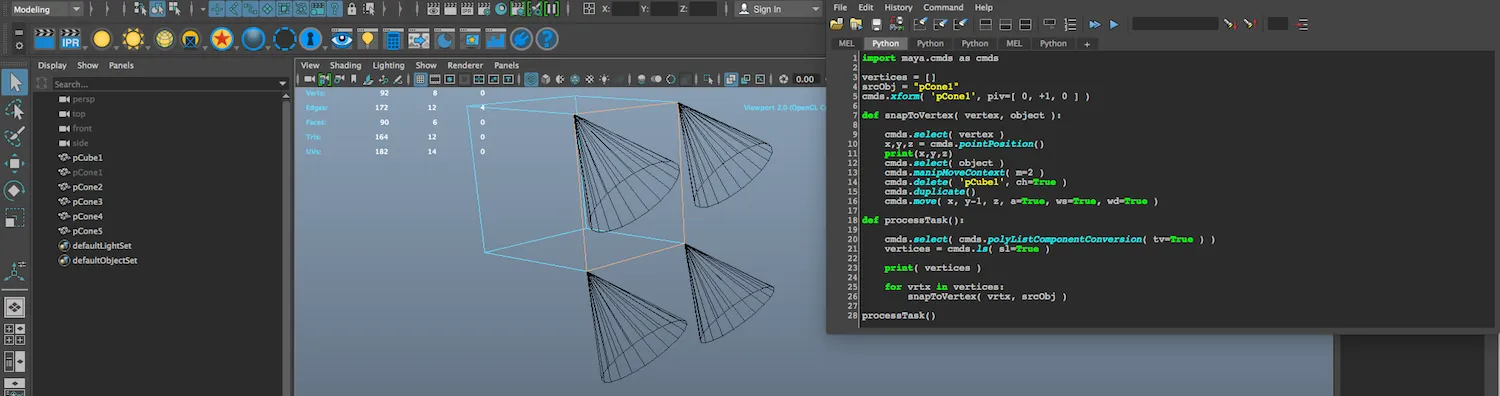
Task: Select the Move tool in the toolbox
Action: click(15, 163)
